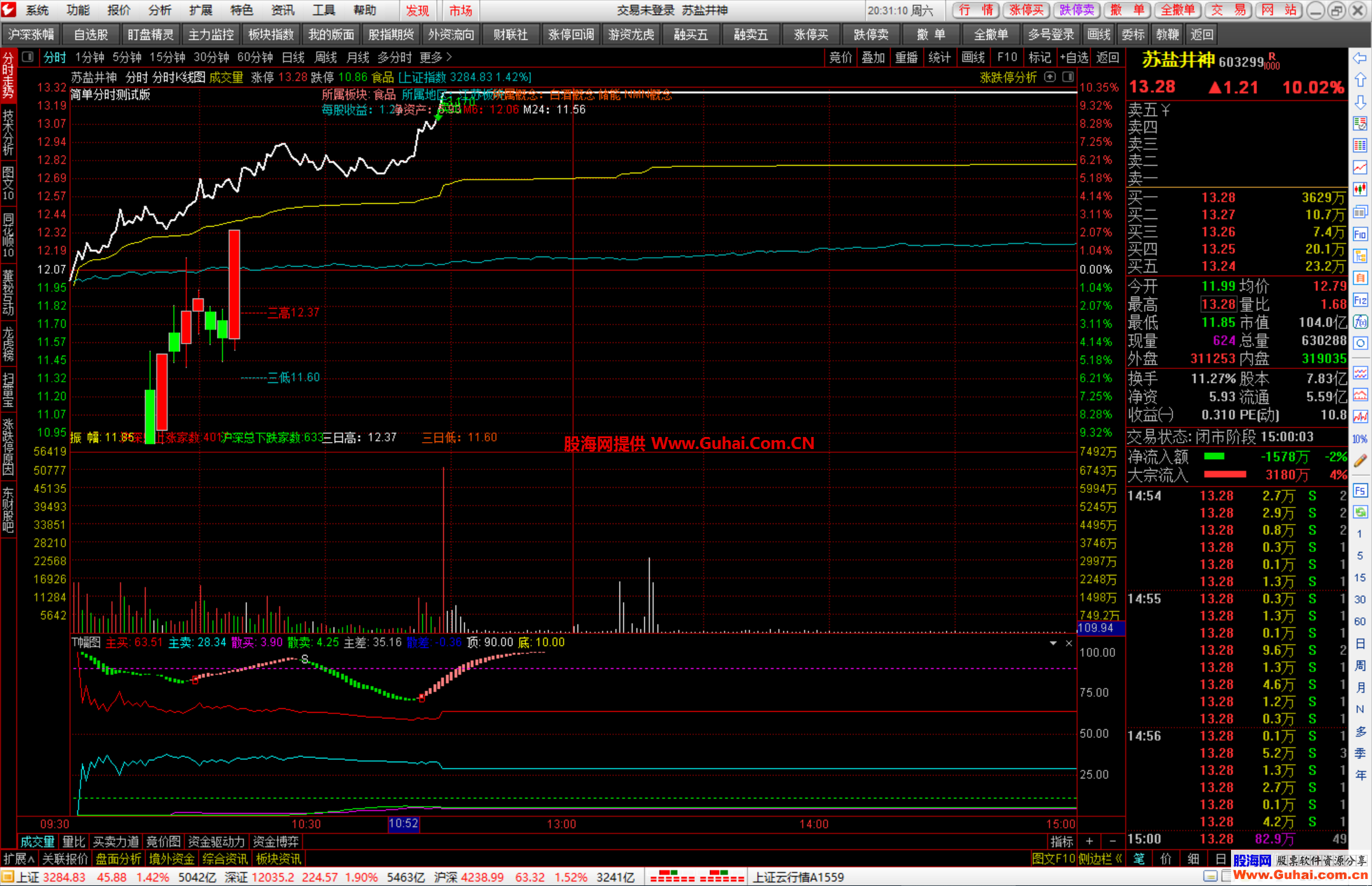Click the 10% sidebar icon
Screen dimensions: 1372x886
coord(1360,439)
